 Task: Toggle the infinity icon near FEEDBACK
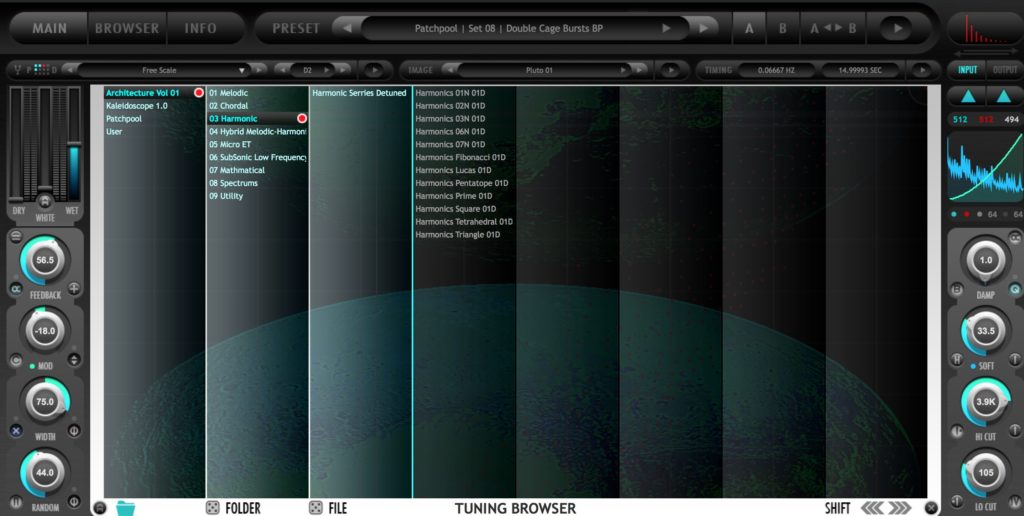point(16,289)
